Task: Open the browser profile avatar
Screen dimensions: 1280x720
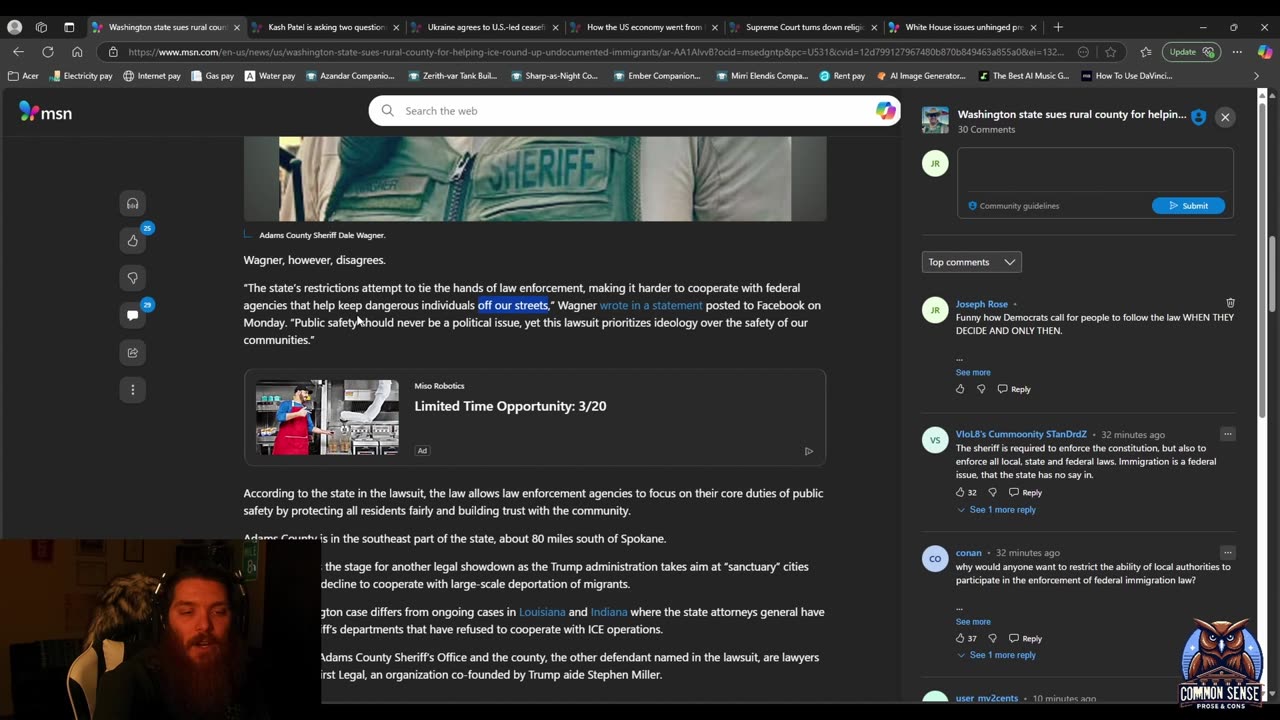Action: (x=14, y=27)
